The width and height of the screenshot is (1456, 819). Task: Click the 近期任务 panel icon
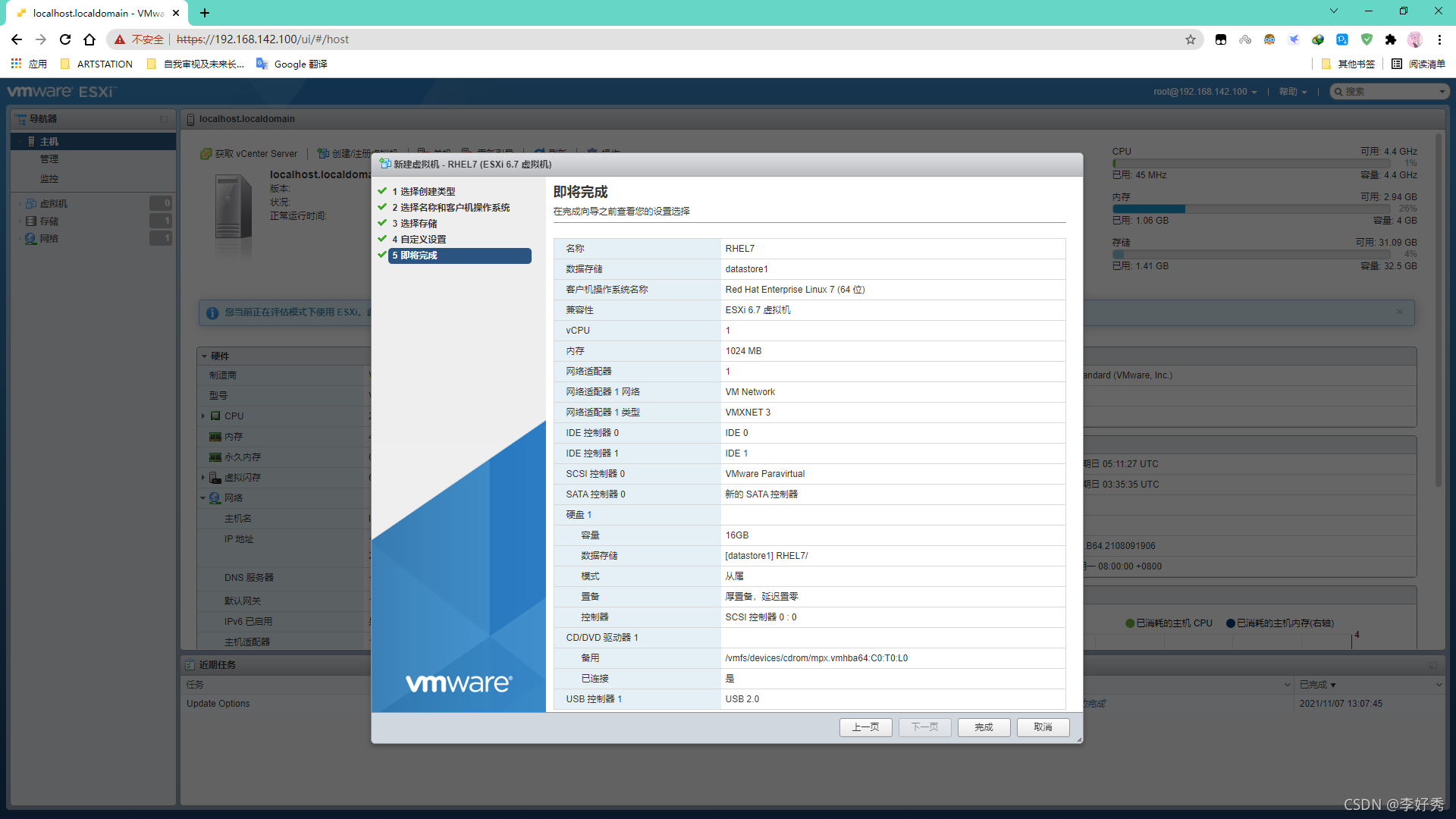click(x=190, y=665)
